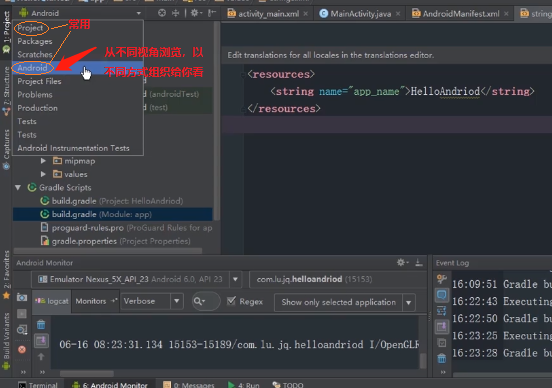This screenshot has width=552, height=388.
Task: Click the search magnifier icon in logcat filter
Action: click(199, 301)
